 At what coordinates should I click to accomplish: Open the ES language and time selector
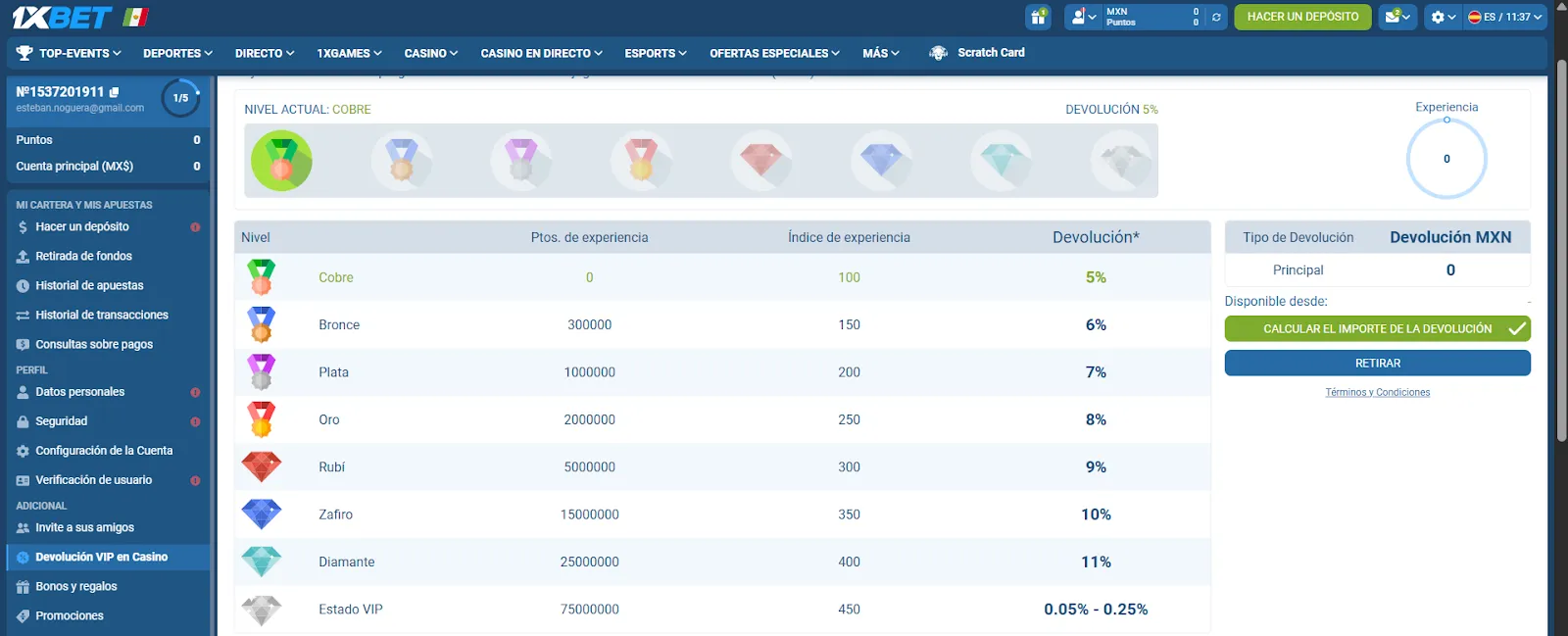(x=1504, y=17)
